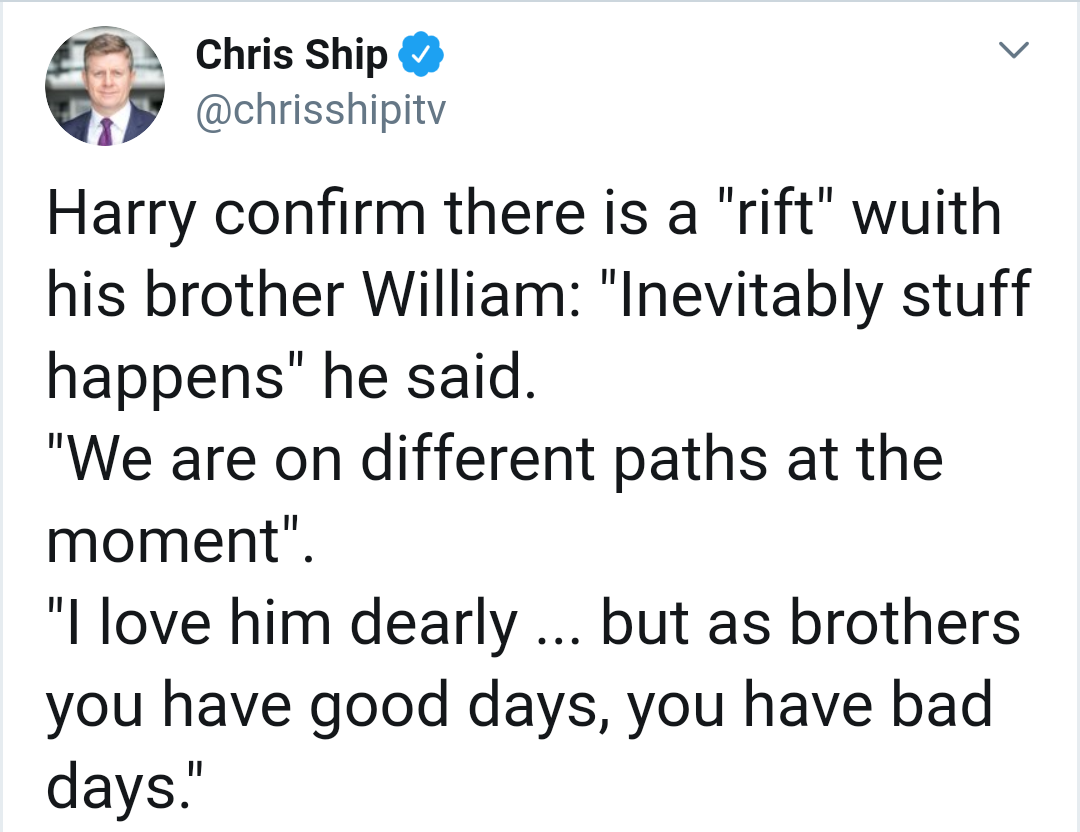This screenshot has height=832, width=1080.
Task: Click the word "moment" in the tweet
Action: point(165,543)
